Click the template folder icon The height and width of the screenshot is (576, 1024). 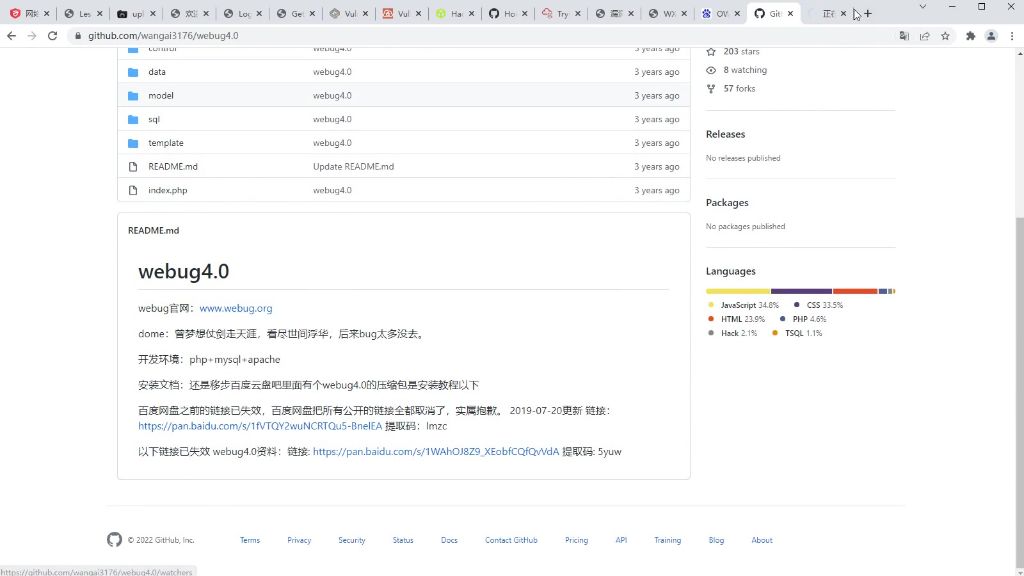(x=133, y=143)
